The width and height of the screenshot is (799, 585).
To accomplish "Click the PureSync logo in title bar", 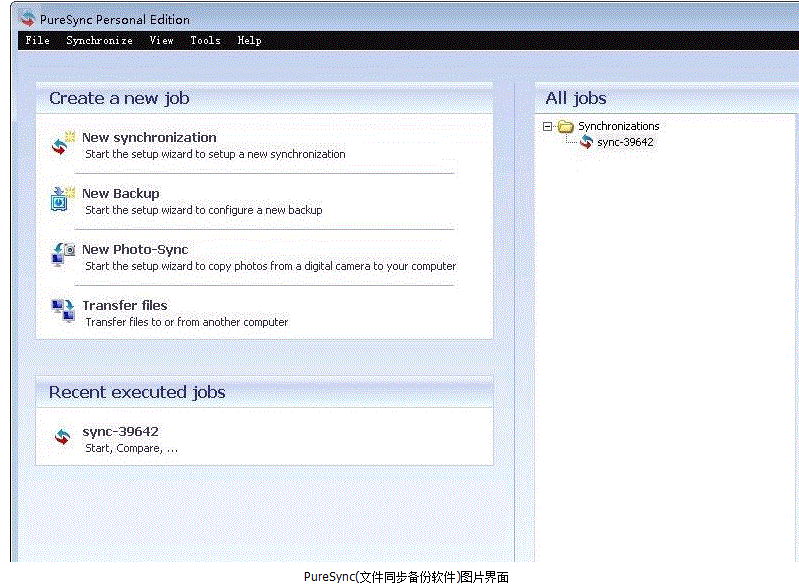I will tap(27, 19).
